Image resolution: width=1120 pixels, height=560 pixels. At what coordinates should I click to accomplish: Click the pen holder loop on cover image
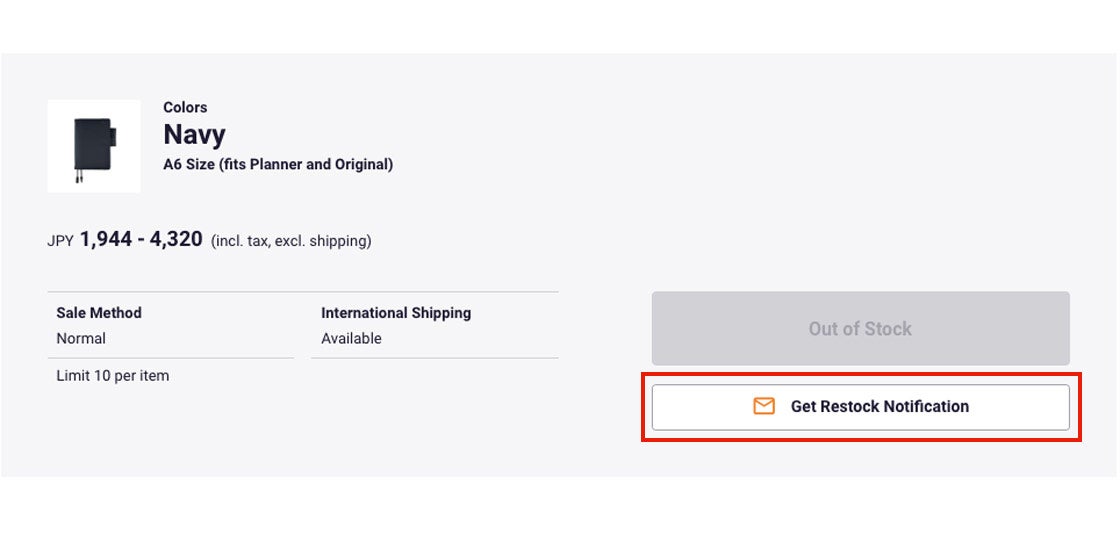(x=114, y=136)
